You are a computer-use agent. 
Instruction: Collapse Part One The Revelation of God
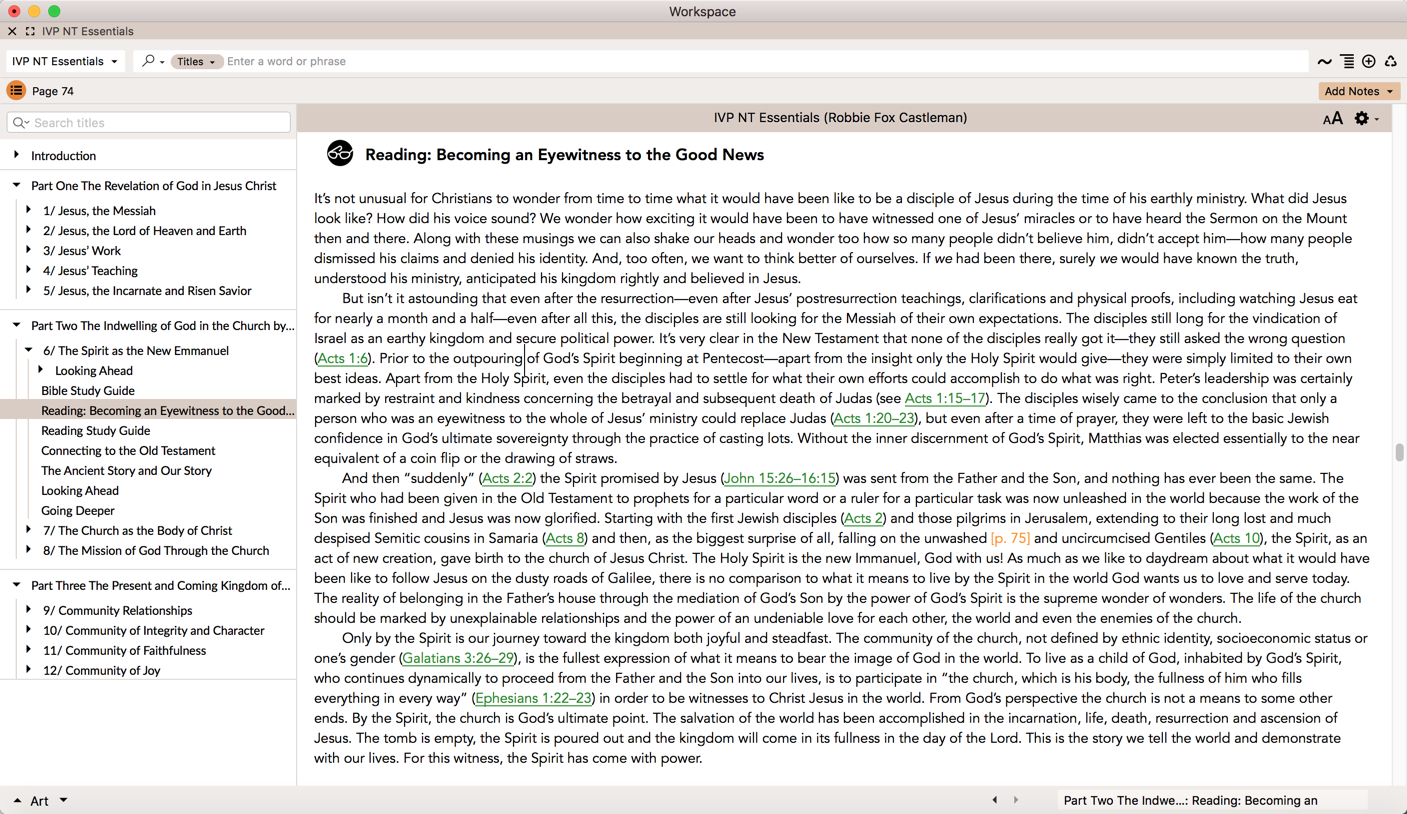16,185
